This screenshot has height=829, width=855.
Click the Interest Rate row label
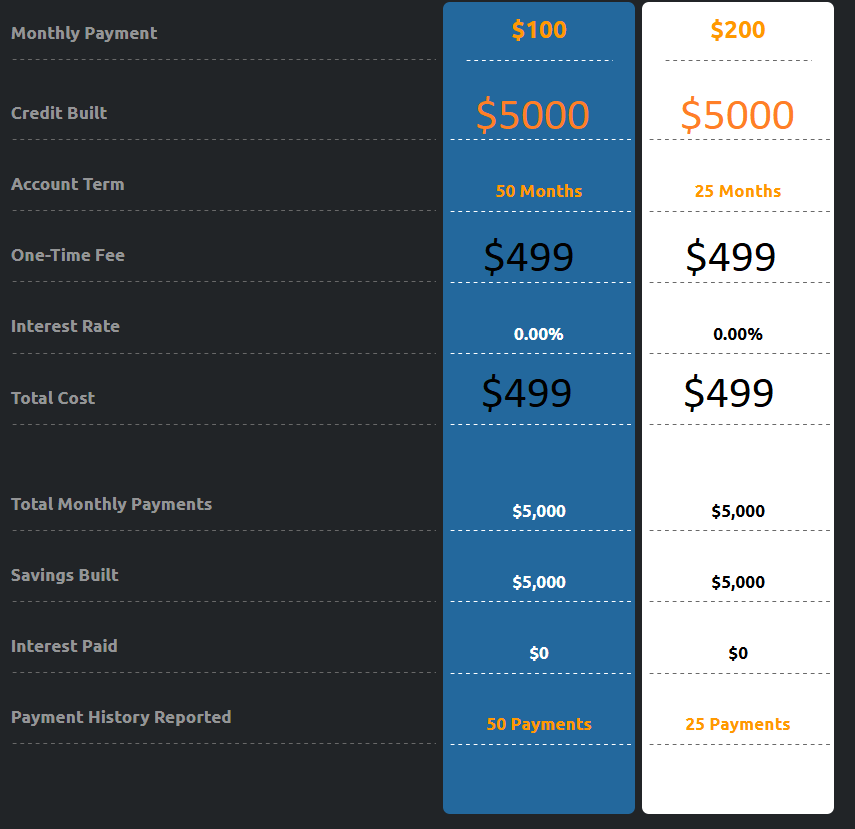click(65, 326)
